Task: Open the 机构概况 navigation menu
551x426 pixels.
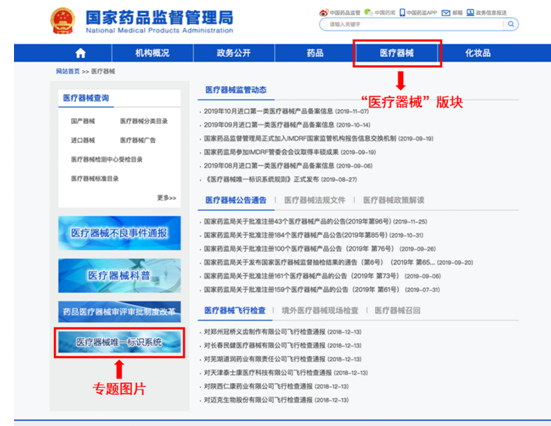Action: coord(152,53)
